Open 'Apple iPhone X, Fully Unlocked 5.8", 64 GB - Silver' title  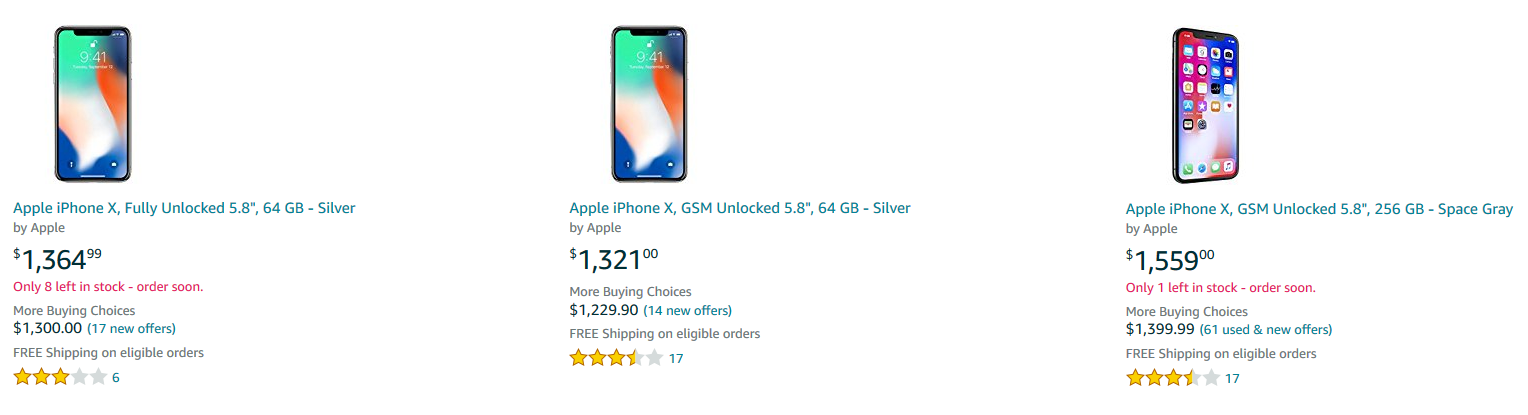point(184,208)
